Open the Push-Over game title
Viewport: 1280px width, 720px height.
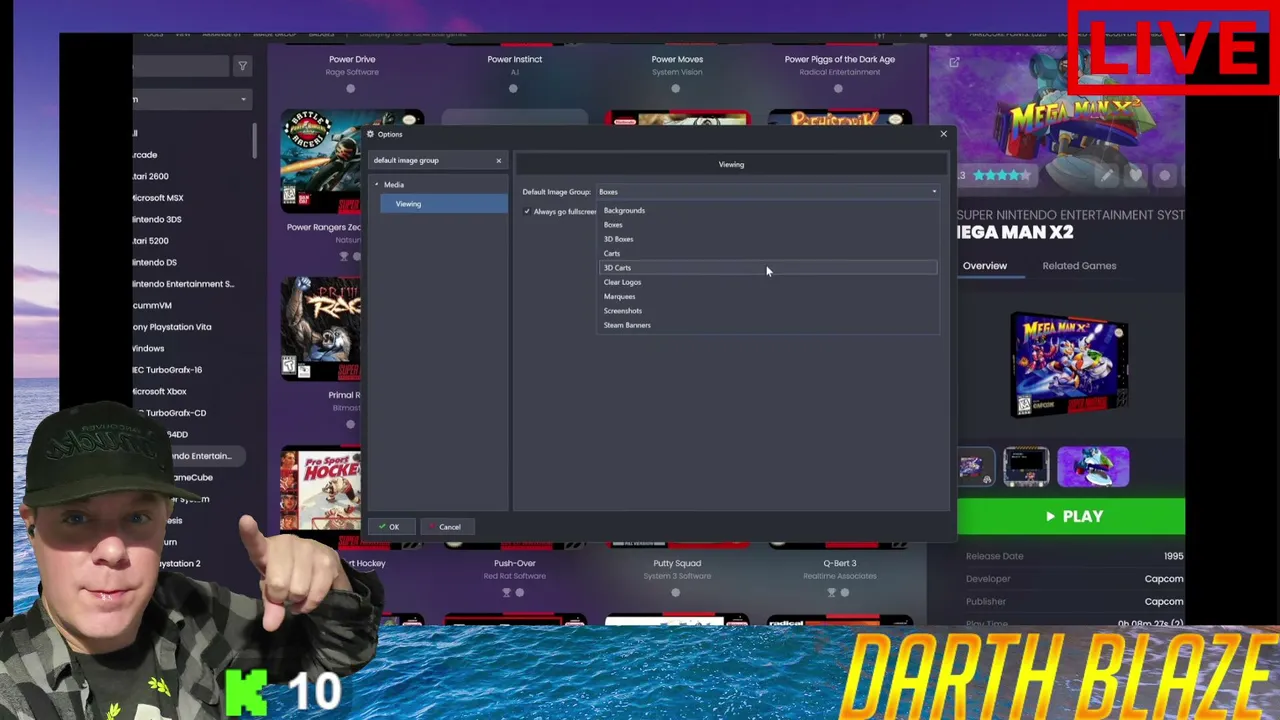[514, 564]
